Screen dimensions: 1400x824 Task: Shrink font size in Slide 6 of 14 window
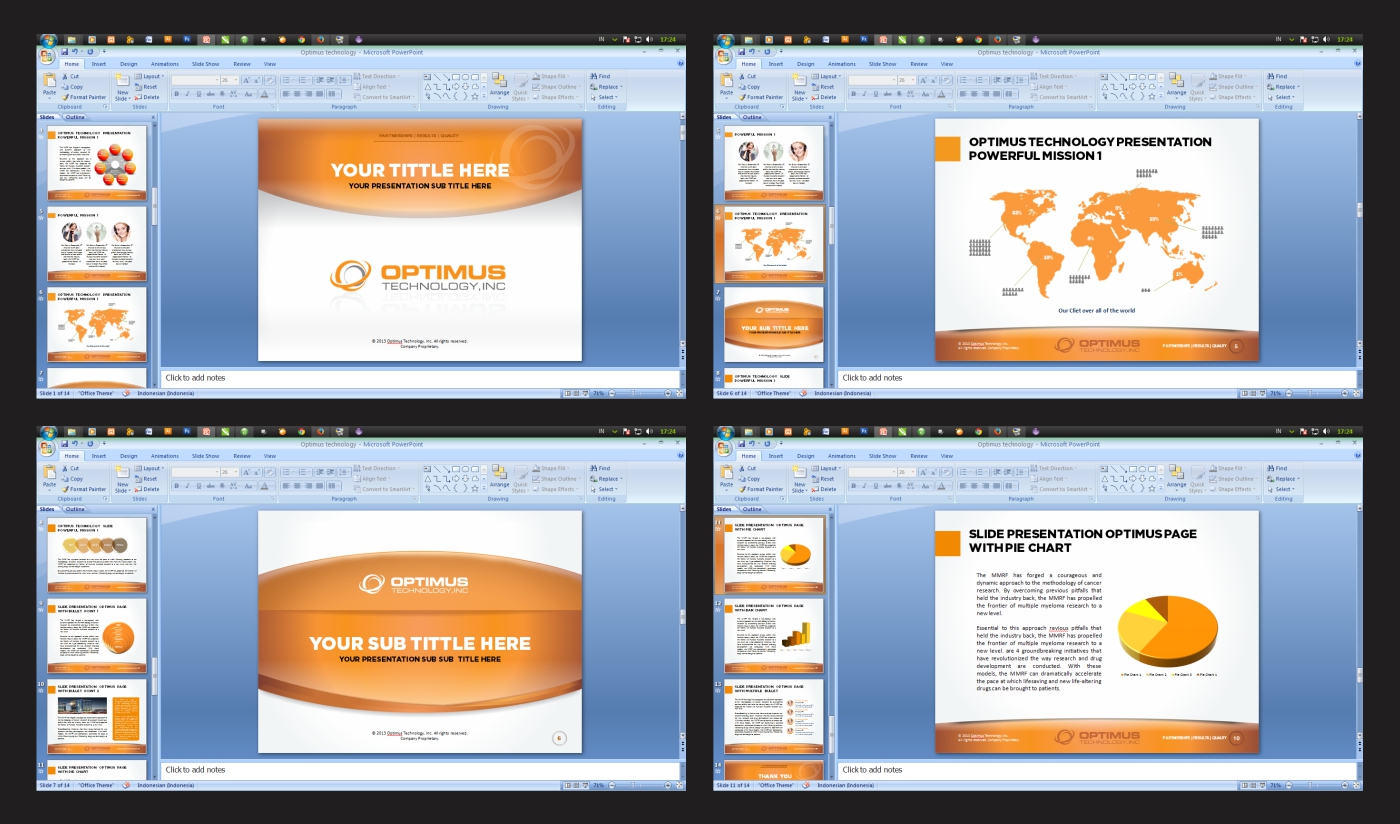pyautogui.click(x=934, y=80)
